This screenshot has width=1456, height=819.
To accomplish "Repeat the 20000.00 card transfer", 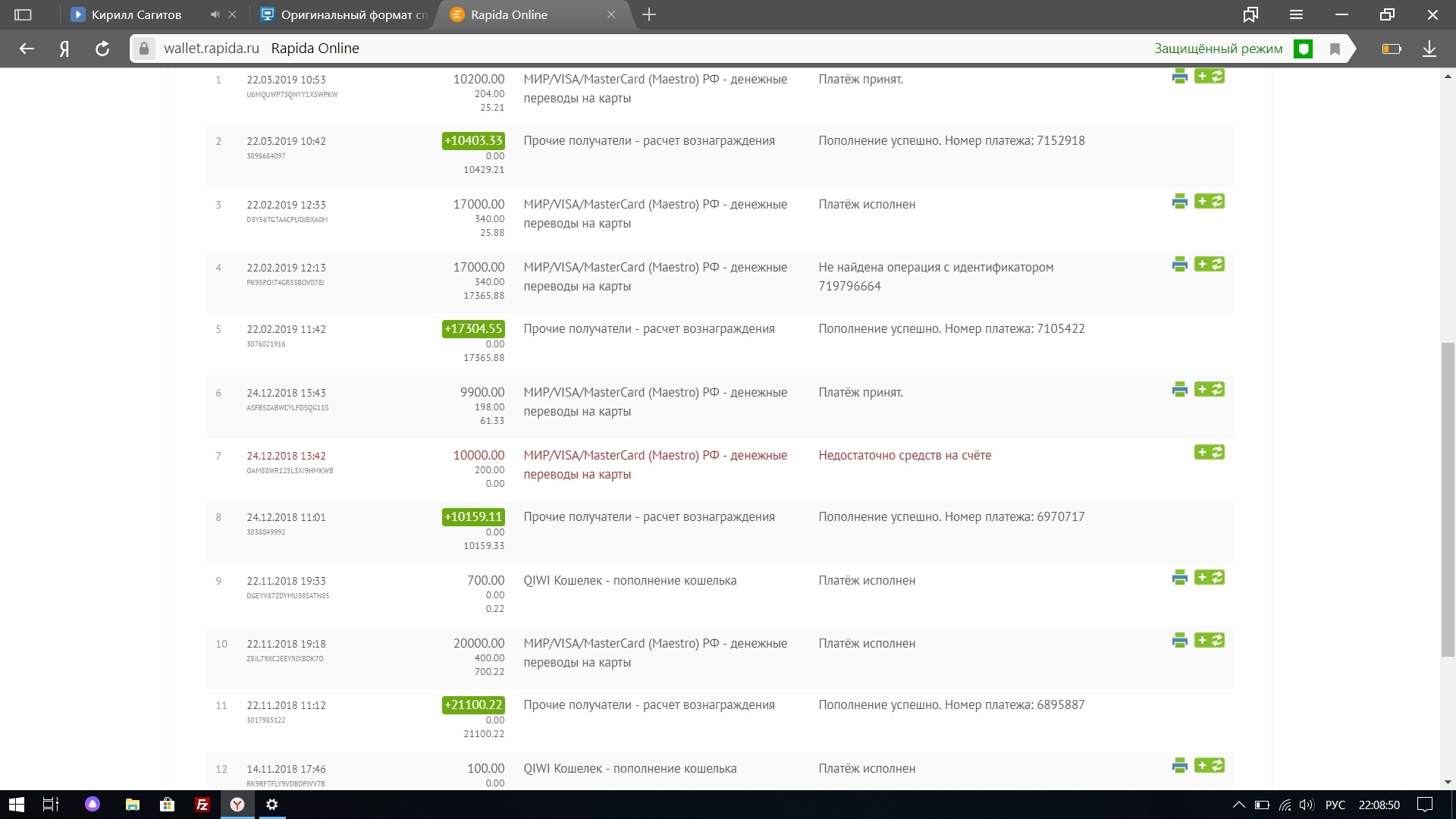I will 1210,640.
